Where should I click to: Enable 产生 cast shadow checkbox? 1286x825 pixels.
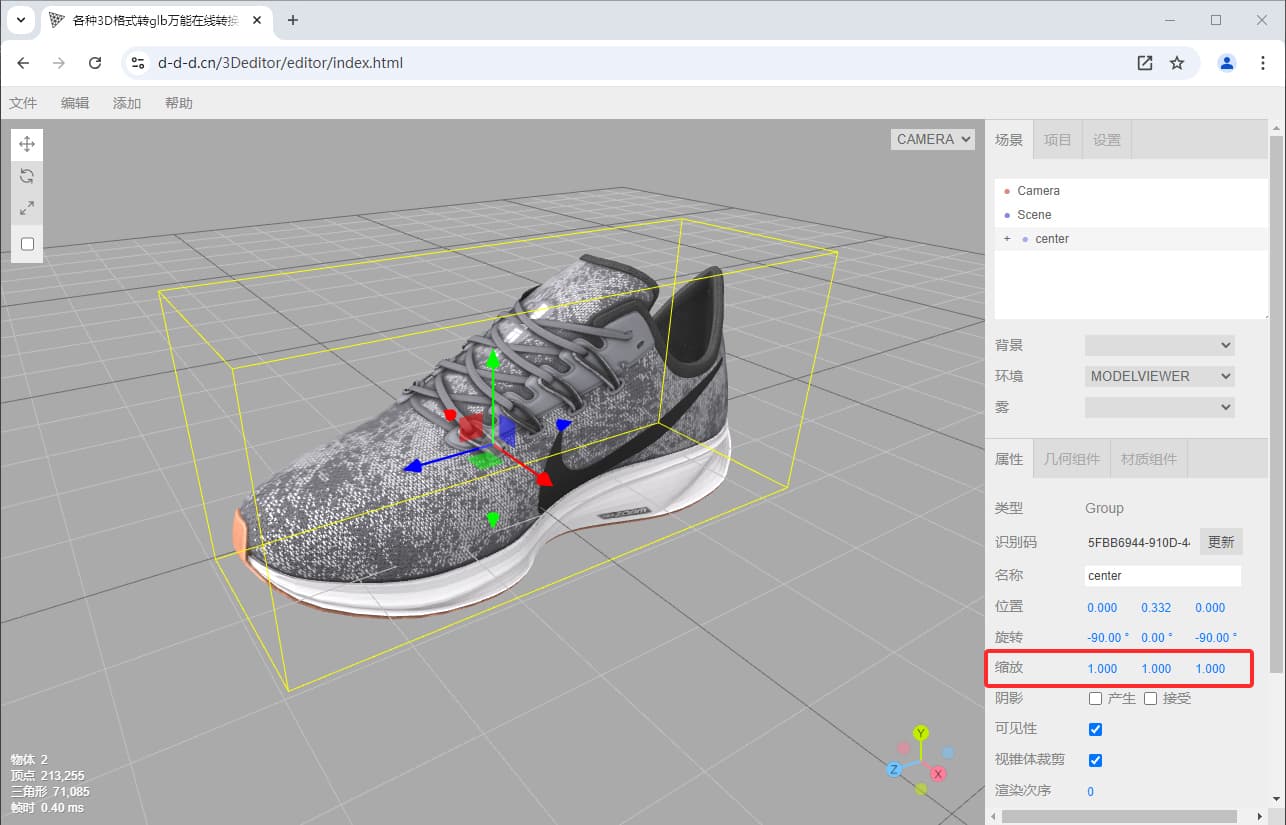click(1095, 698)
